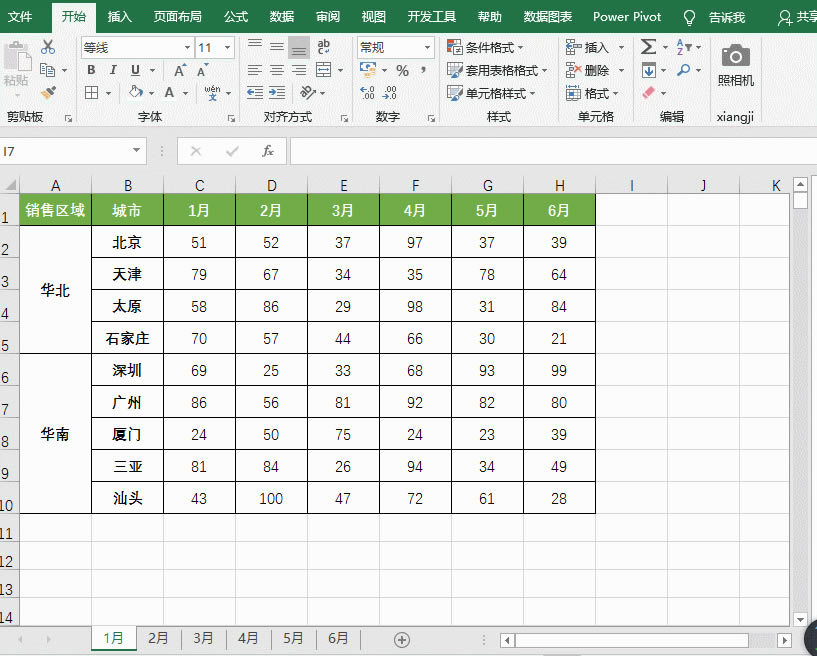817x656 pixels.
Task: Click the AutoSum (Σ) icon
Action: pos(650,46)
